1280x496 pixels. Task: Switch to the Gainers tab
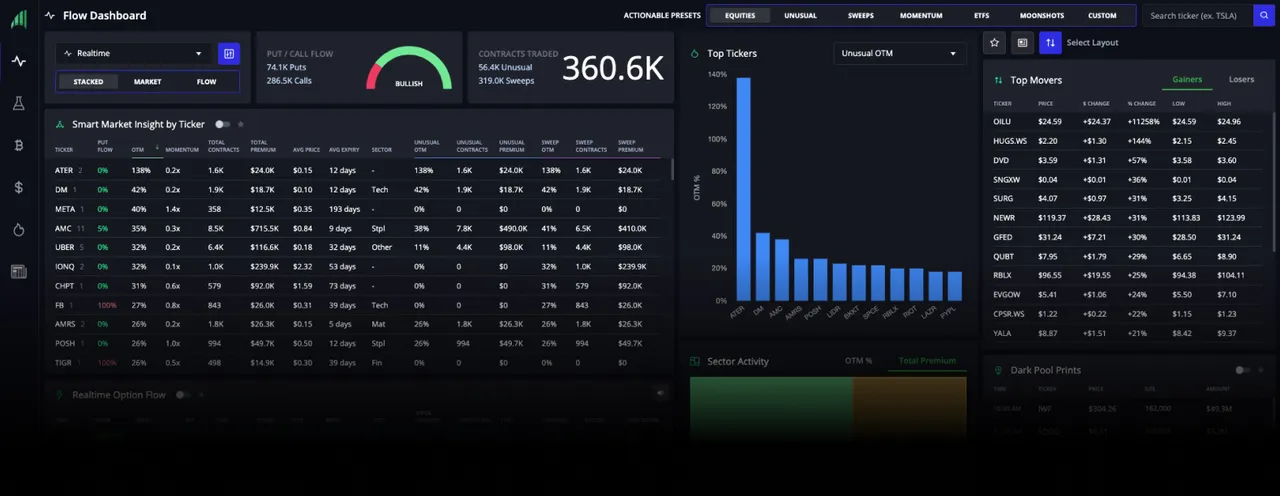[1188, 79]
